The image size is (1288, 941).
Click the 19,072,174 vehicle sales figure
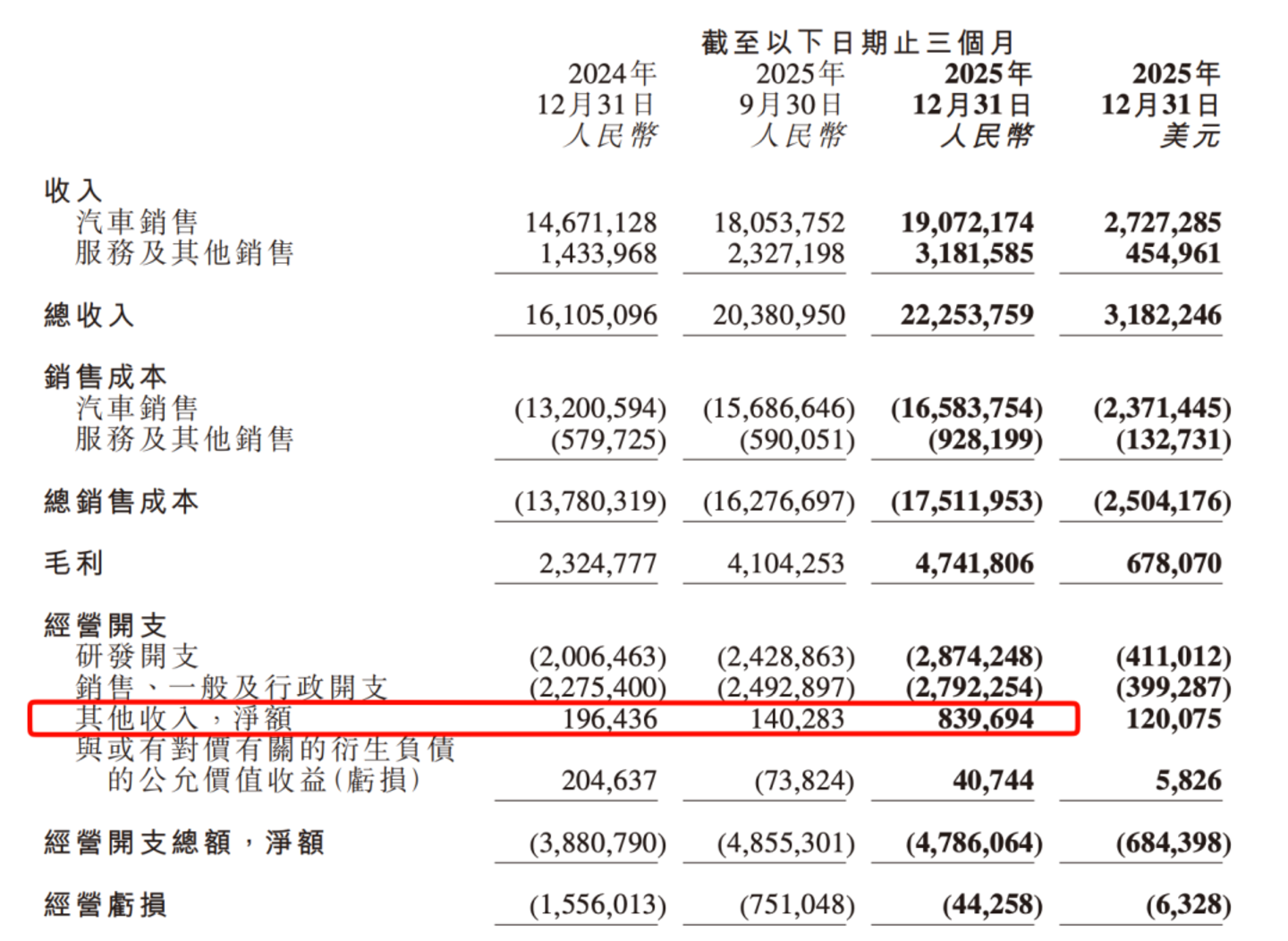(x=967, y=222)
